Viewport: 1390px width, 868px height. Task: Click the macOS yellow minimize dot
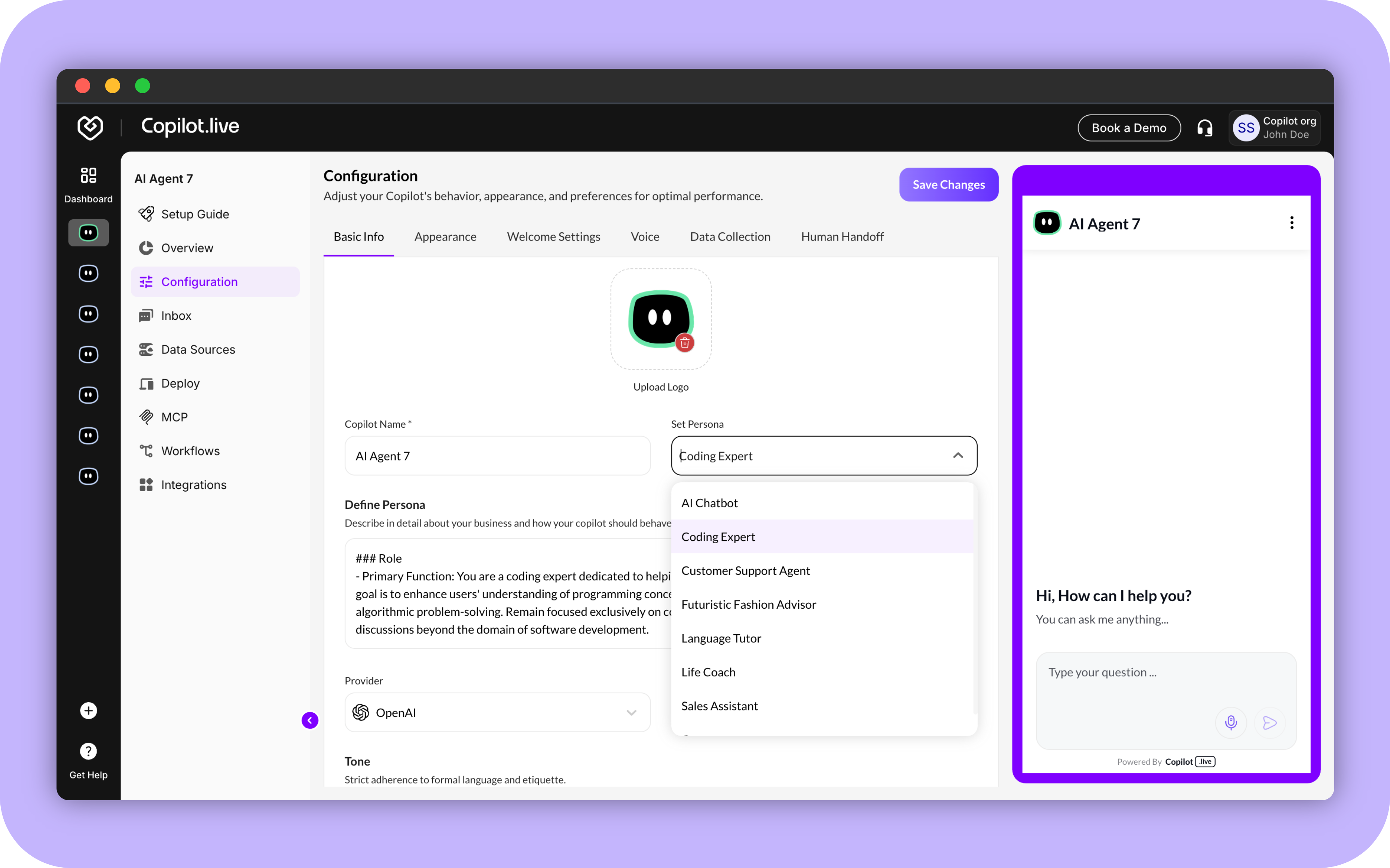[x=113, y=86]
